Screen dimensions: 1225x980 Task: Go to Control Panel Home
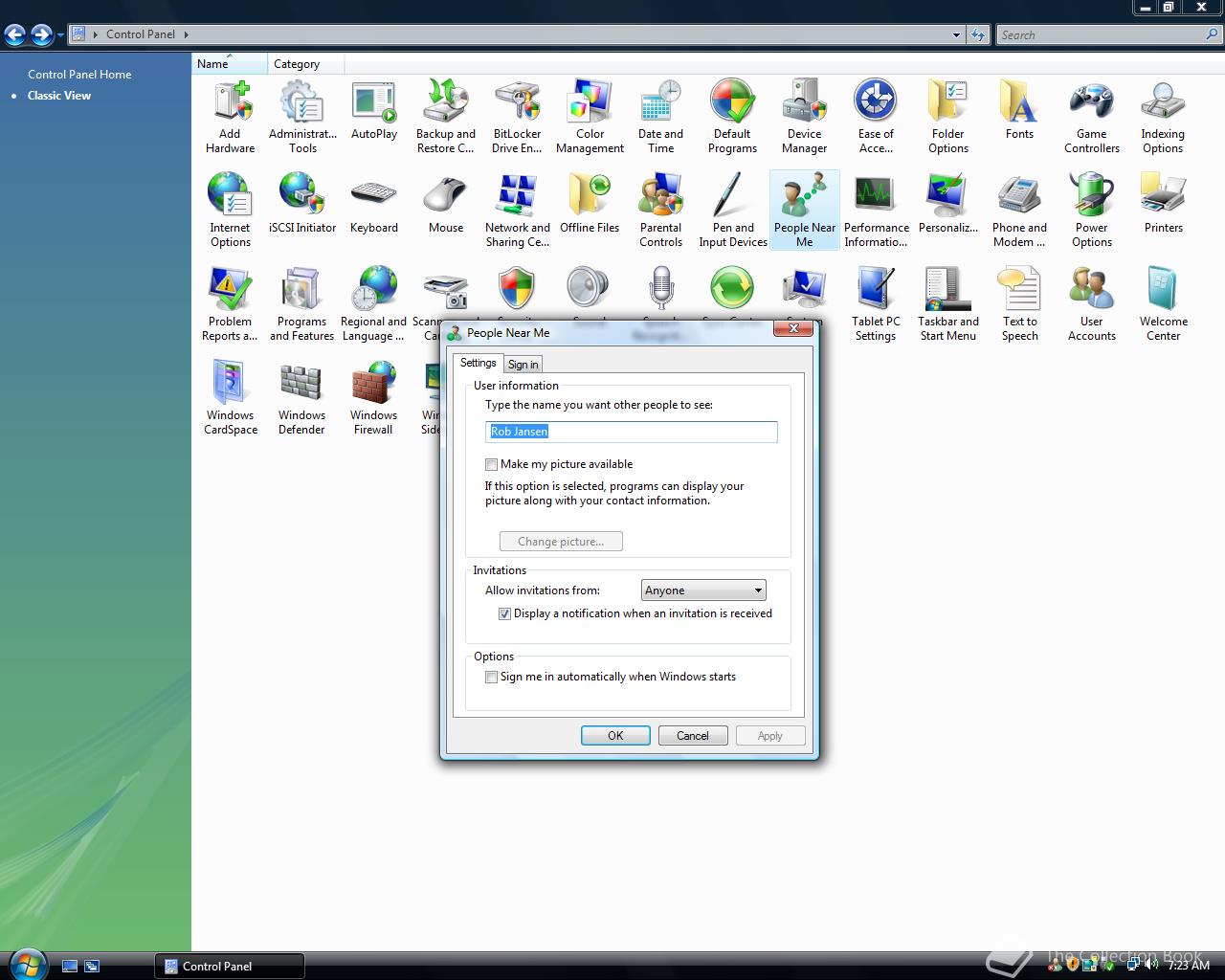[79, 74]
